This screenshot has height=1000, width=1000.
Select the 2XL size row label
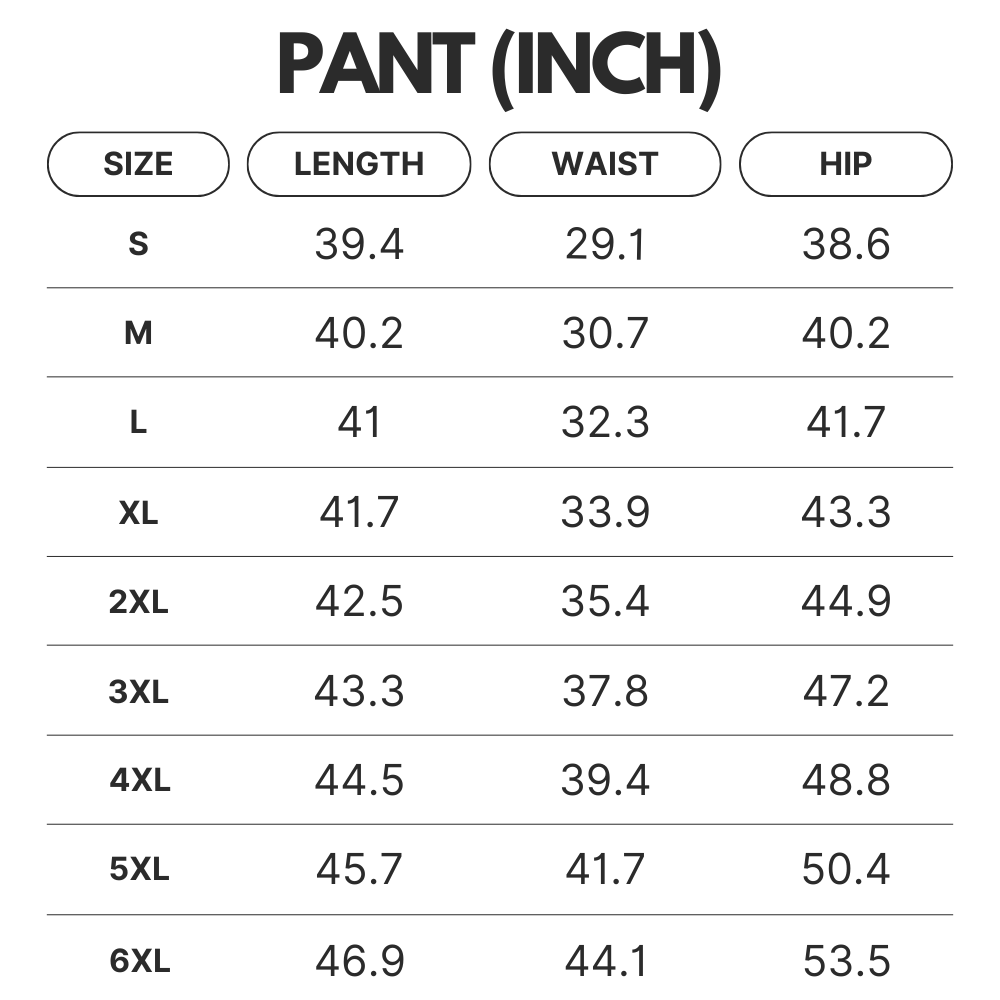[138, 602]
